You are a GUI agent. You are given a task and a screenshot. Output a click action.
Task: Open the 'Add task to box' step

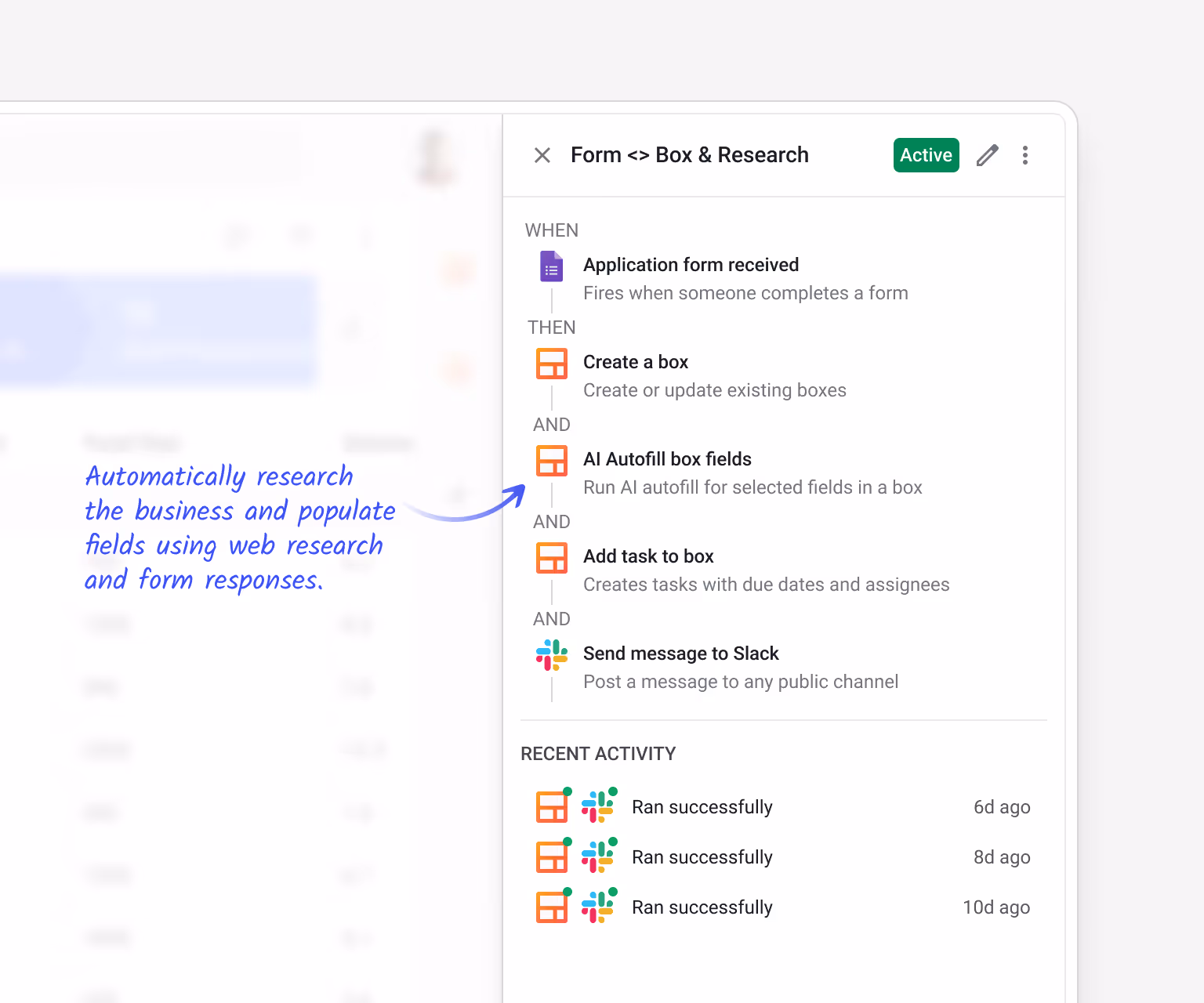click(x=648, y=556)
